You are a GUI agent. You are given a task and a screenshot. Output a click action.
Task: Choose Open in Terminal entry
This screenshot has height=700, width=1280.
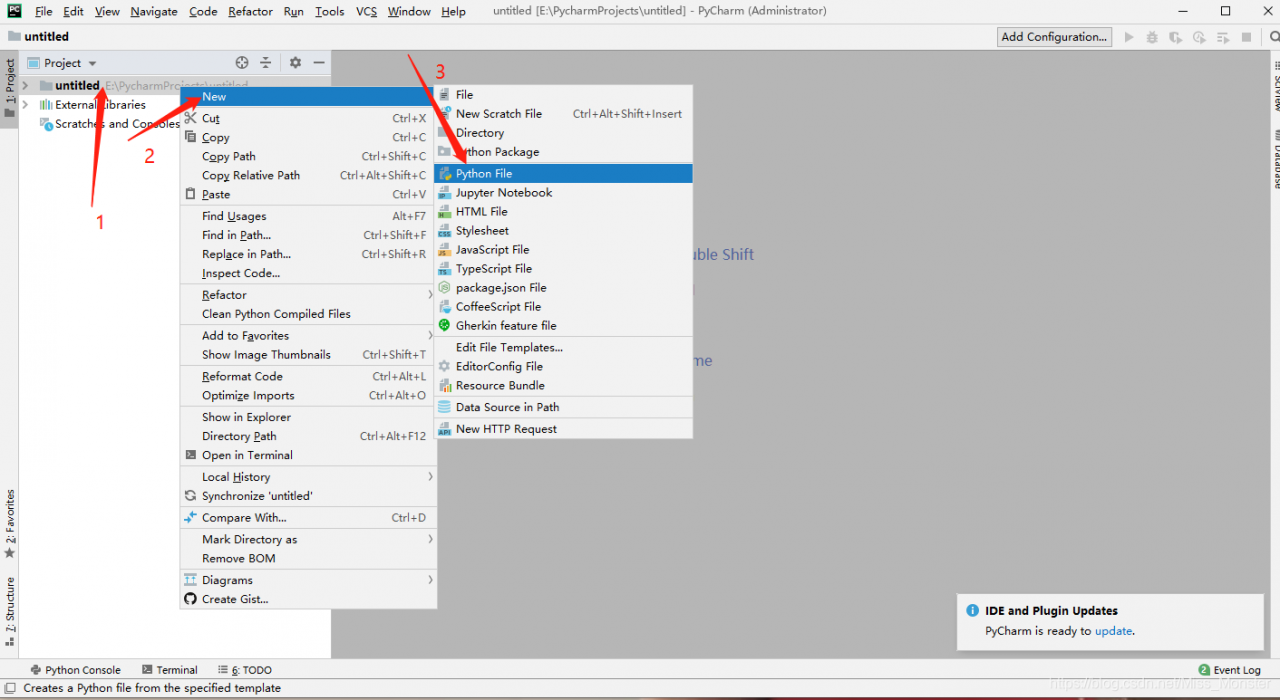pyautogui.click(x=308, y=455)
